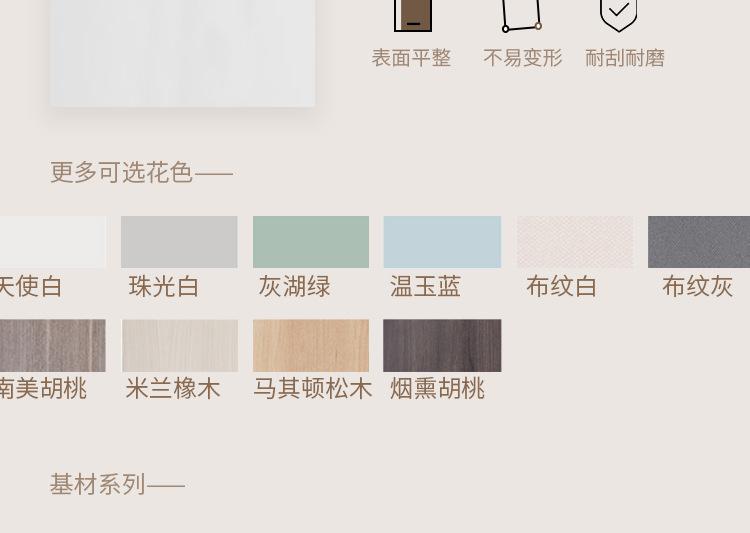Click the 耐刮耐磨 feature label
Image resolution: width=750 pixels, height=533 pixels.
(x=625, y=58)
